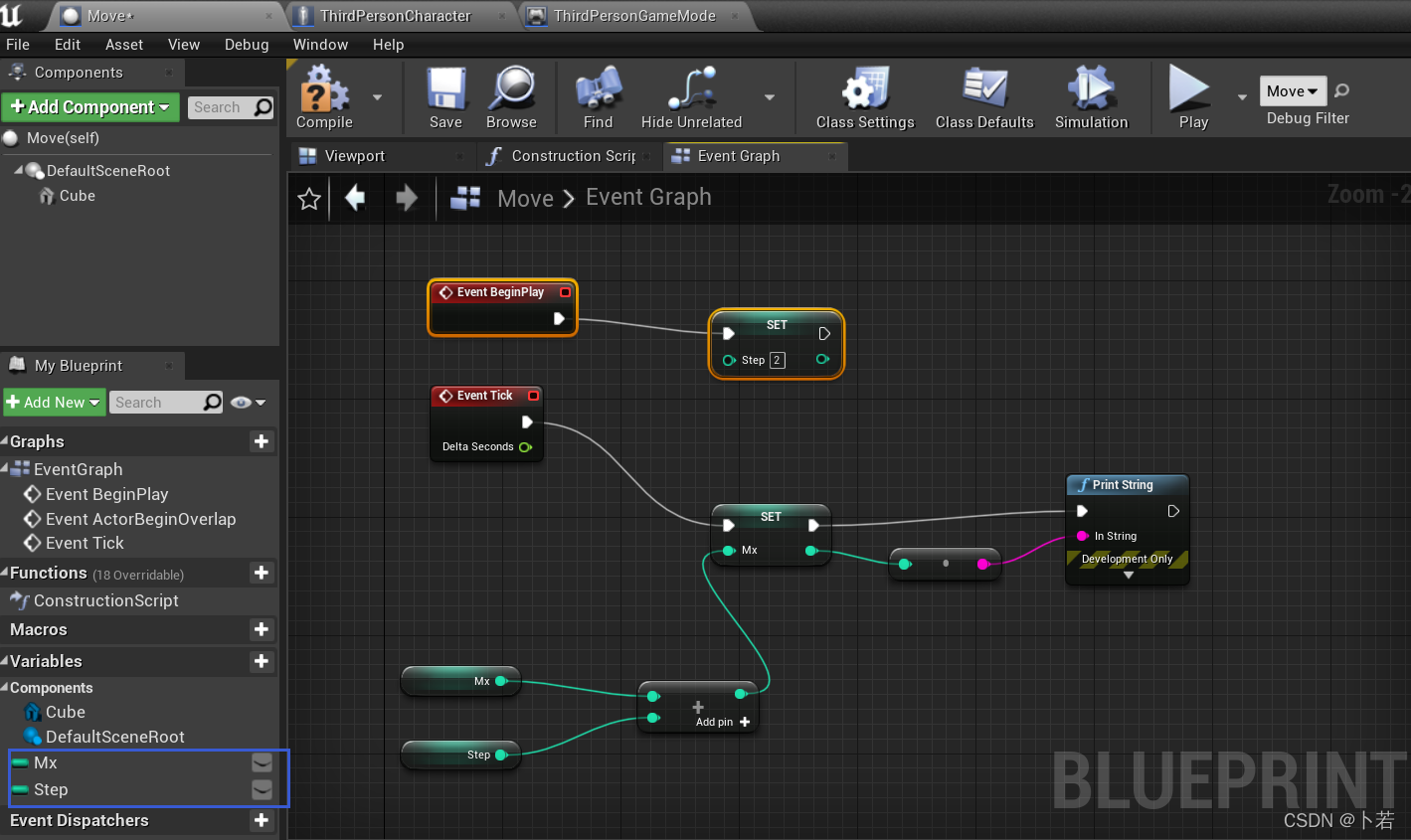Add a new graph with plus
Screen dimensions: 1411x840
tap(262, 441)
